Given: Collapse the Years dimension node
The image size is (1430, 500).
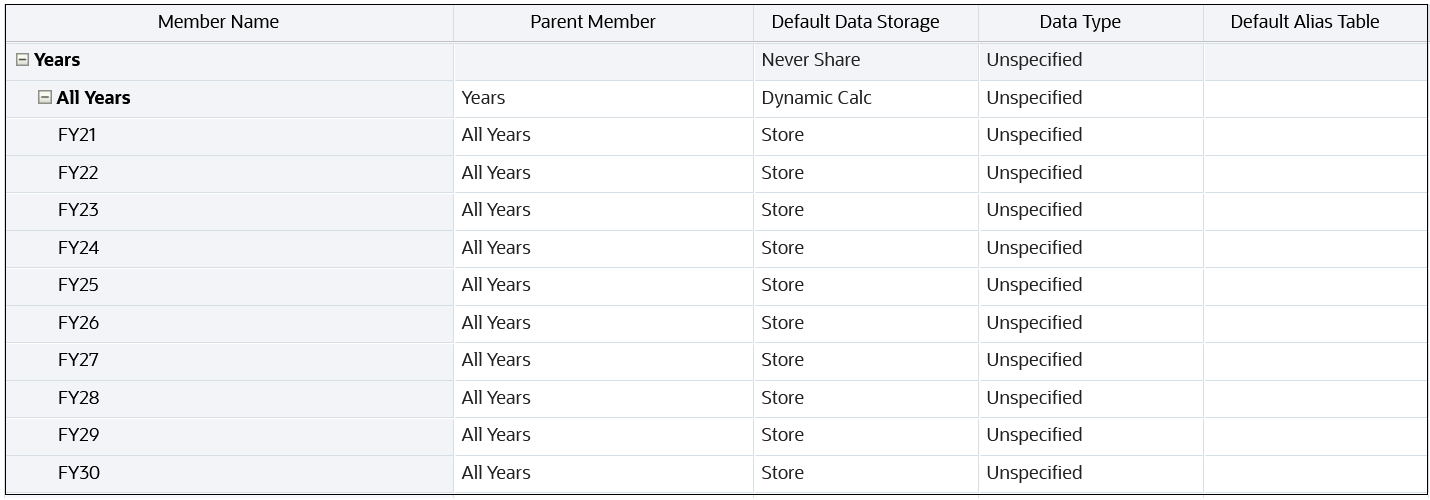Looking at the screenshot, I should pos(22,60).
